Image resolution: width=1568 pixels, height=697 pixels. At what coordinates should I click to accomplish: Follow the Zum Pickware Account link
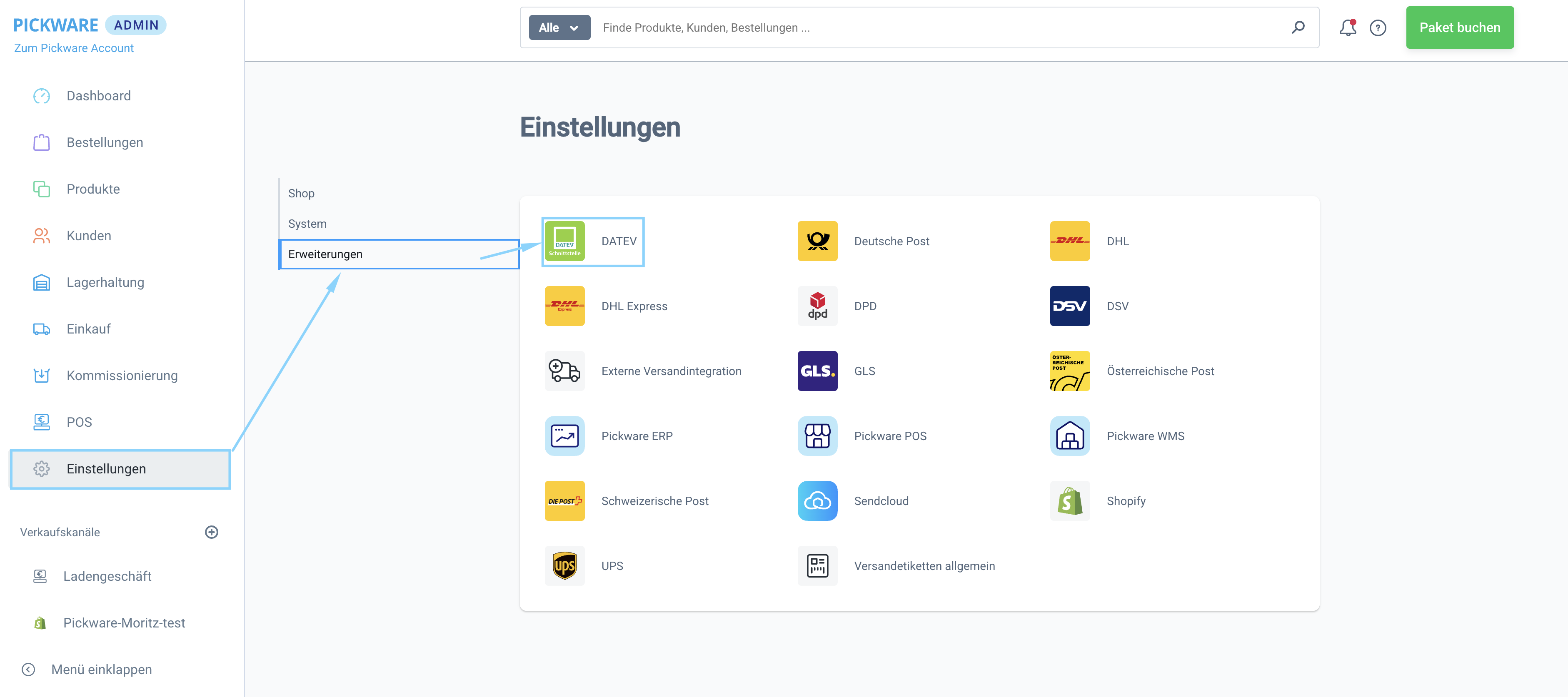pyautogui.click(x=74, y=48)
